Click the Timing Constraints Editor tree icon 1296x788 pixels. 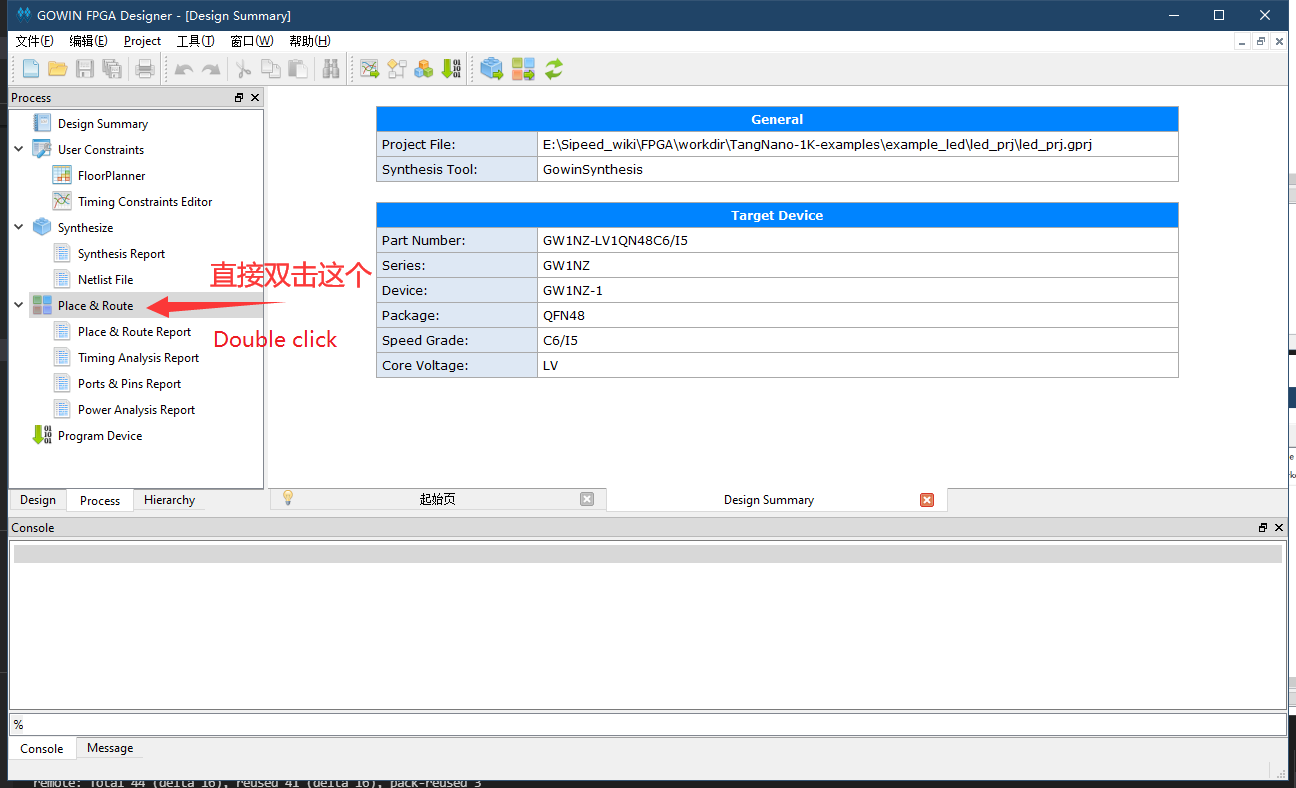[62, 201]
